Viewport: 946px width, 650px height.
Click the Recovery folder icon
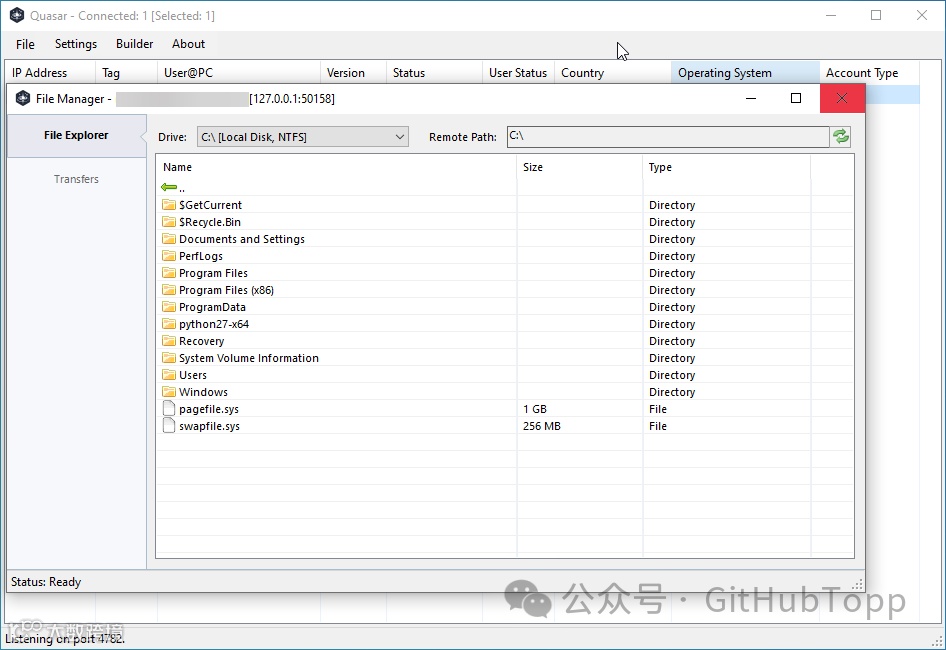pyautogui.click(x=169, y=340)
